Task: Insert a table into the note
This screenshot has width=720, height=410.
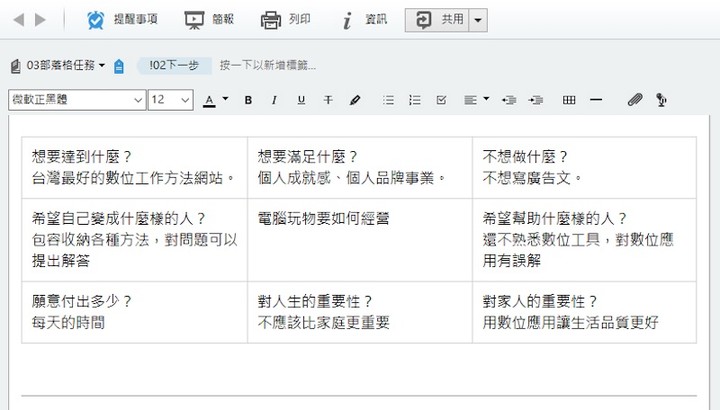Action: tap(569, 100)
